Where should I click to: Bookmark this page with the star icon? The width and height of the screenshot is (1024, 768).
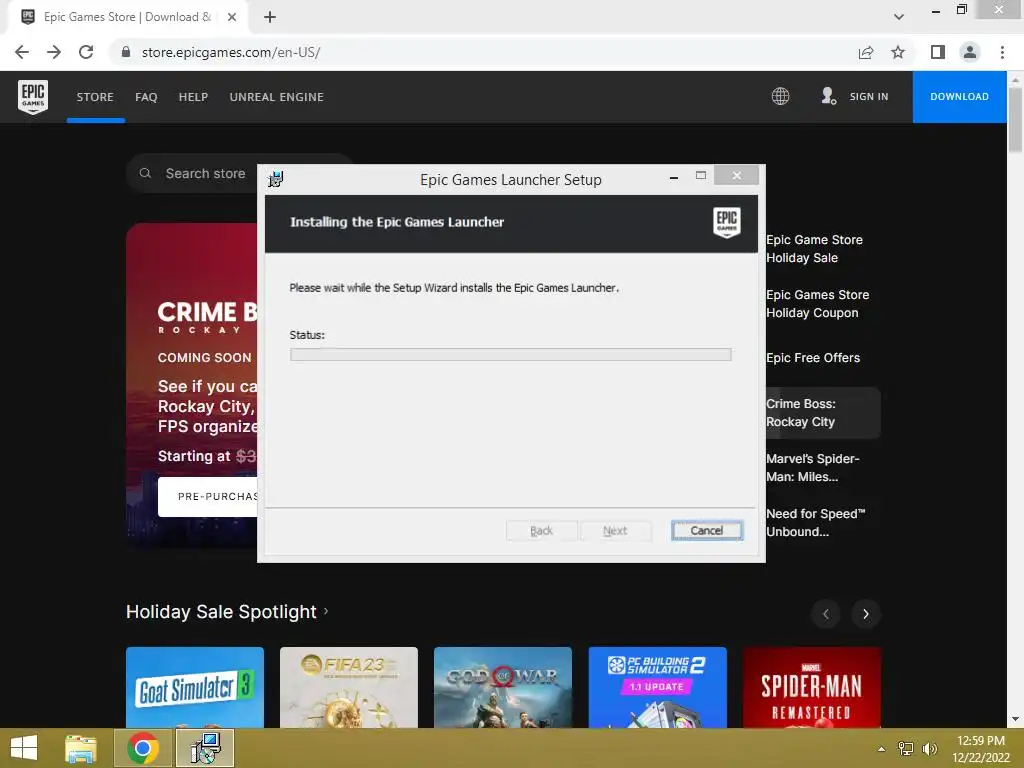tap(898, 52)
